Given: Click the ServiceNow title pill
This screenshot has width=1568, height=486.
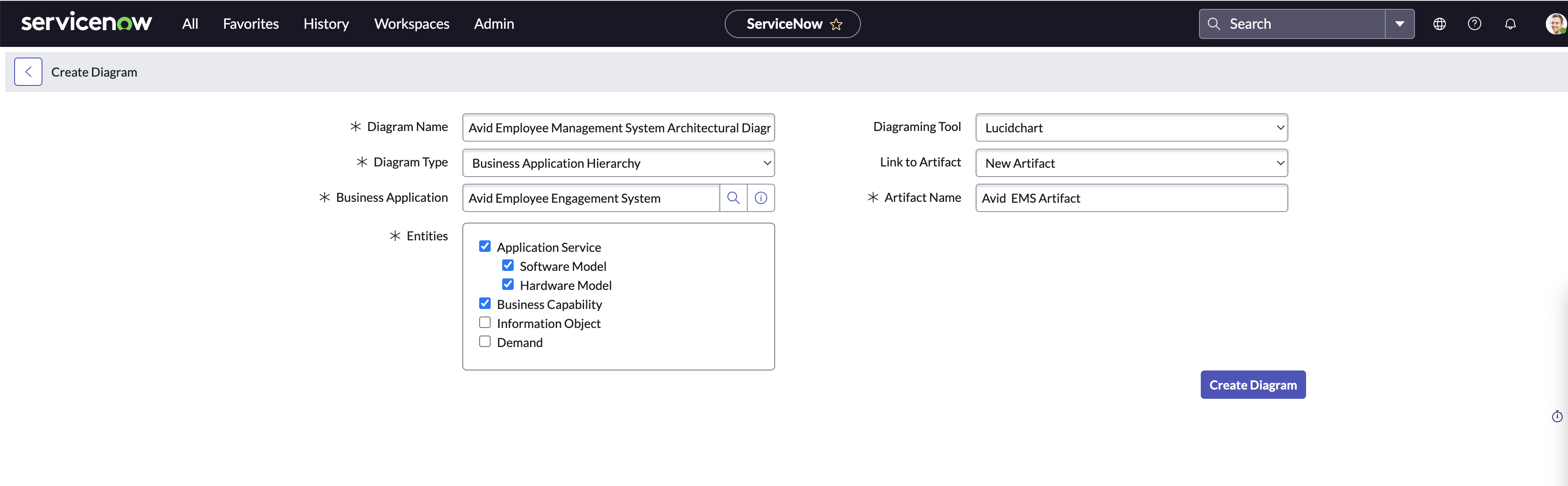Looking at the screenshot, I should pos(792,24).
